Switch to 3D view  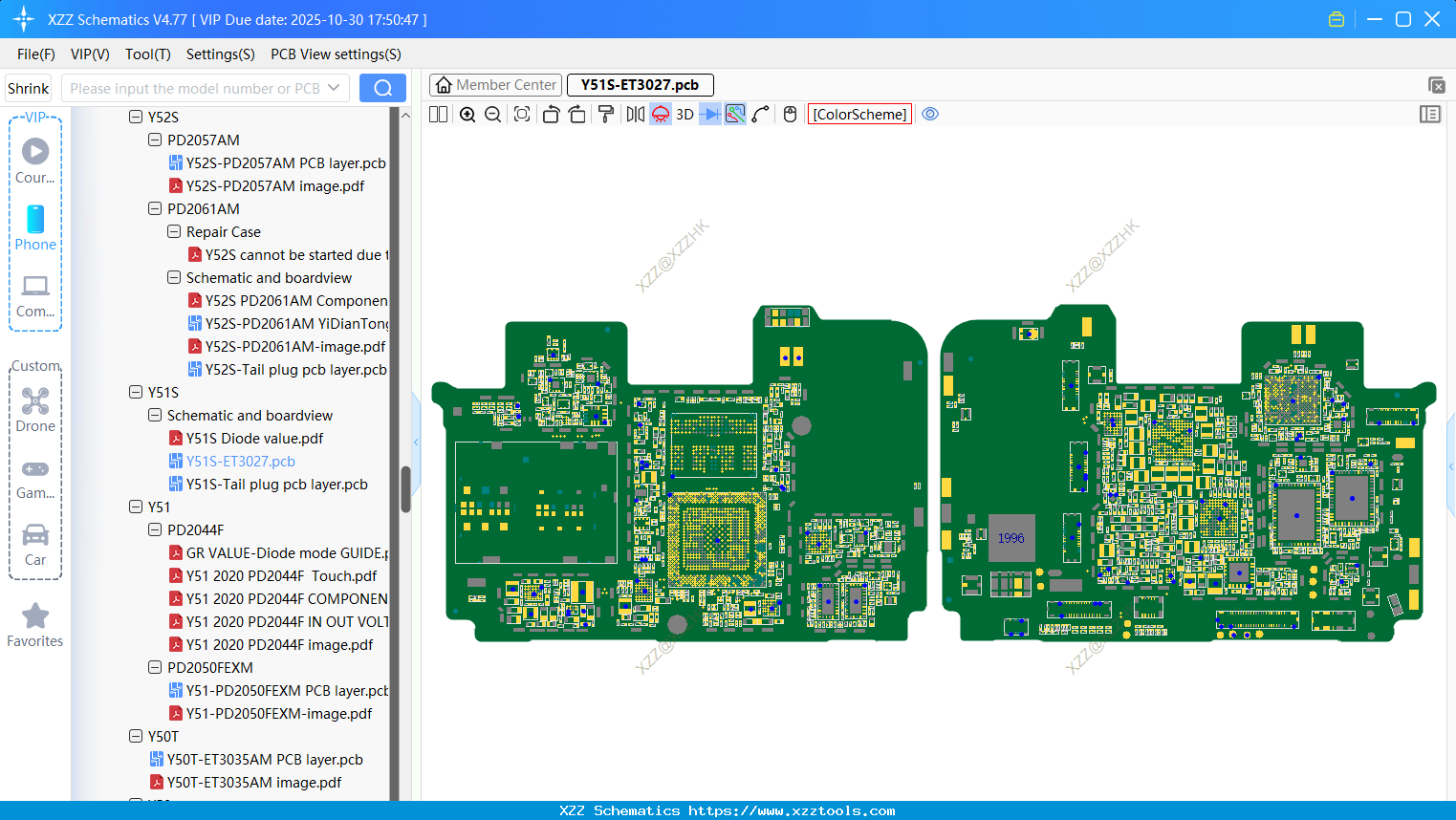click(x=685, y=115)
